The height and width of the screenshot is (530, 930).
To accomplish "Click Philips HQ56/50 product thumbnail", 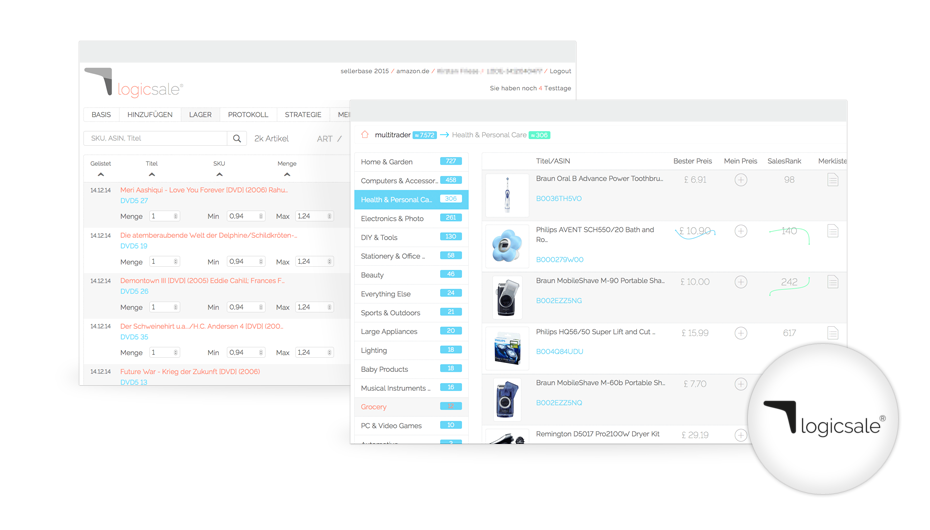I will [x=507, y=348].
